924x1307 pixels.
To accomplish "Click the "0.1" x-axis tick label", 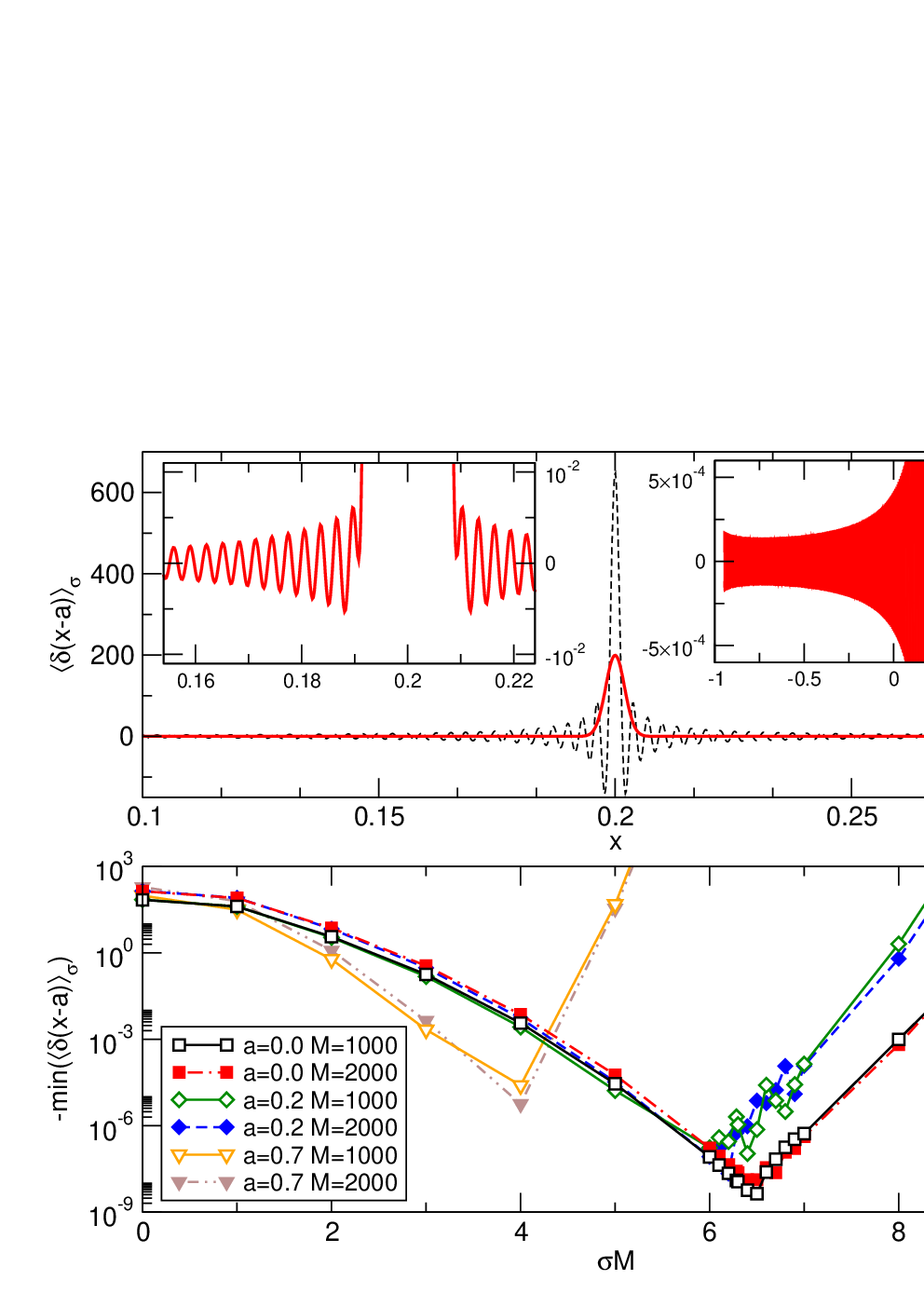I will click(x=143, y=818).
